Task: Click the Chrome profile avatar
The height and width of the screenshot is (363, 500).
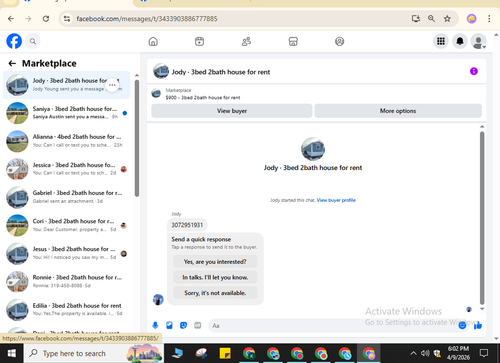Action: coord(471,19)
